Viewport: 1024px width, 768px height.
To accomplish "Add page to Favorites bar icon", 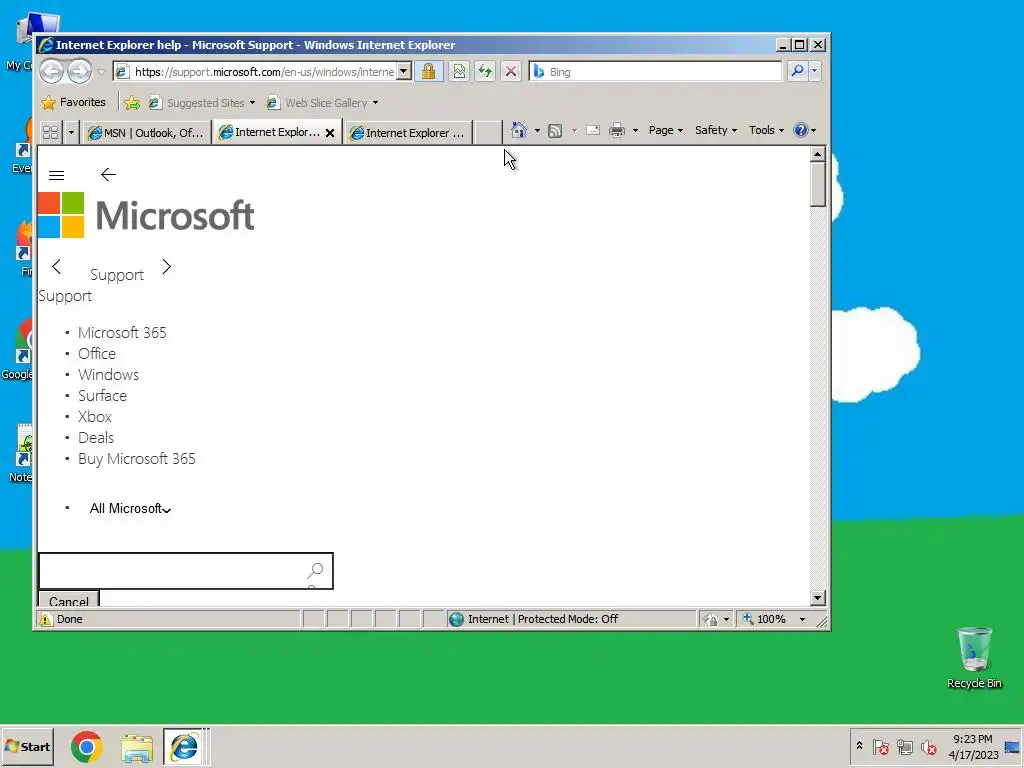I will pos(132,103).
